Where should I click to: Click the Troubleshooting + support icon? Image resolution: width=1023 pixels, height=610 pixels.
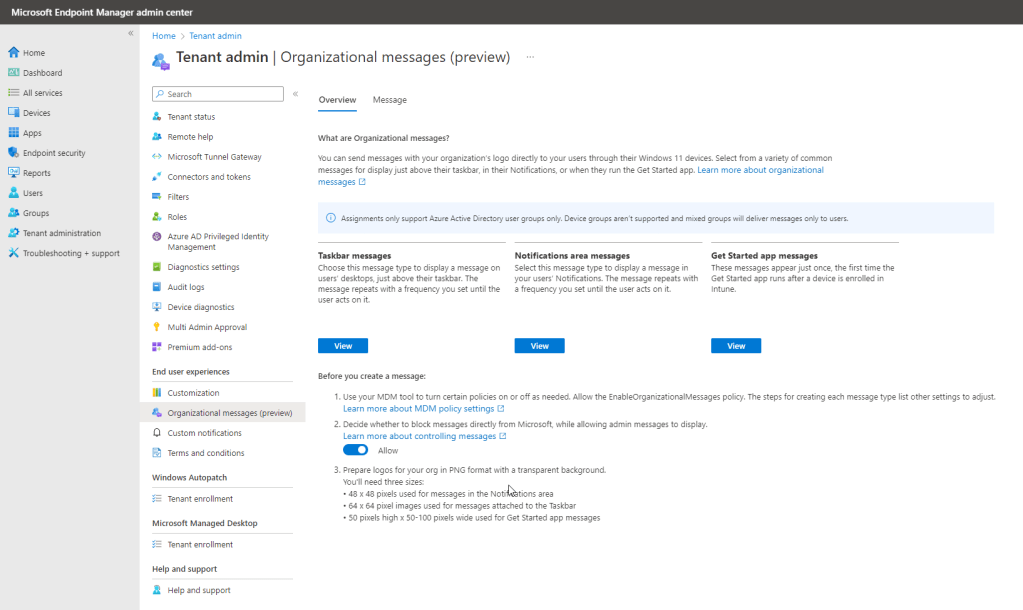click(x=12, y=252)
